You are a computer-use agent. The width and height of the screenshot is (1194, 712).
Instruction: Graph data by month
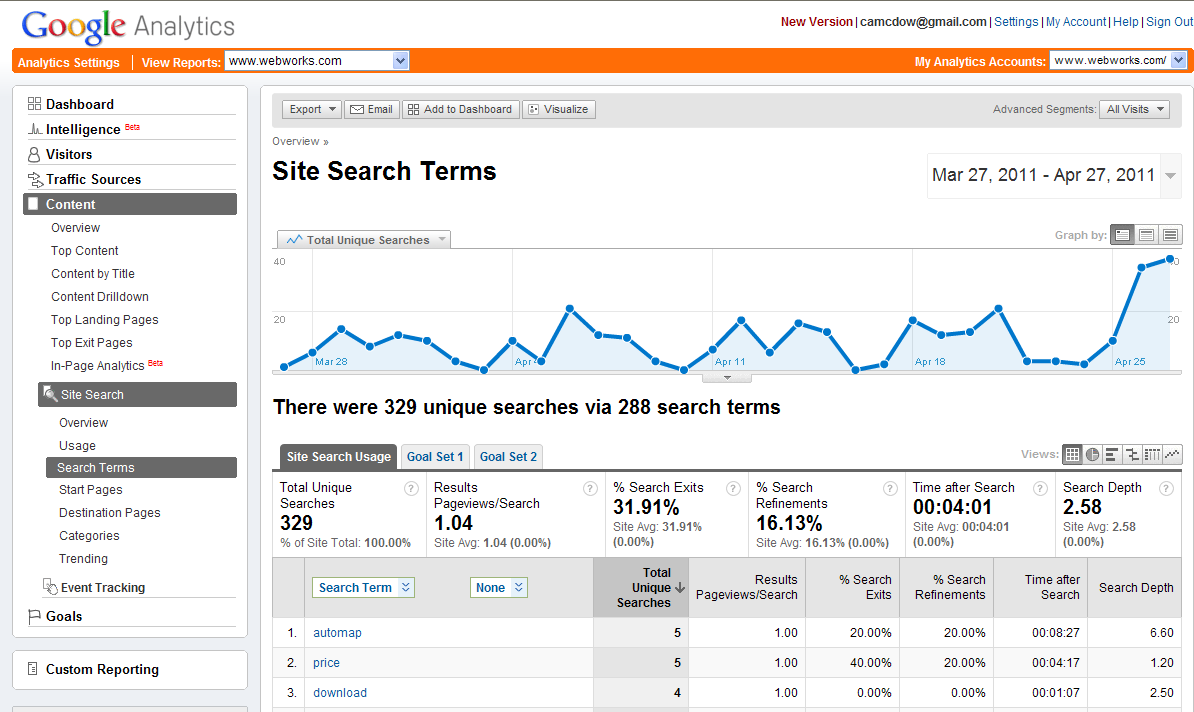(1170, 235)
